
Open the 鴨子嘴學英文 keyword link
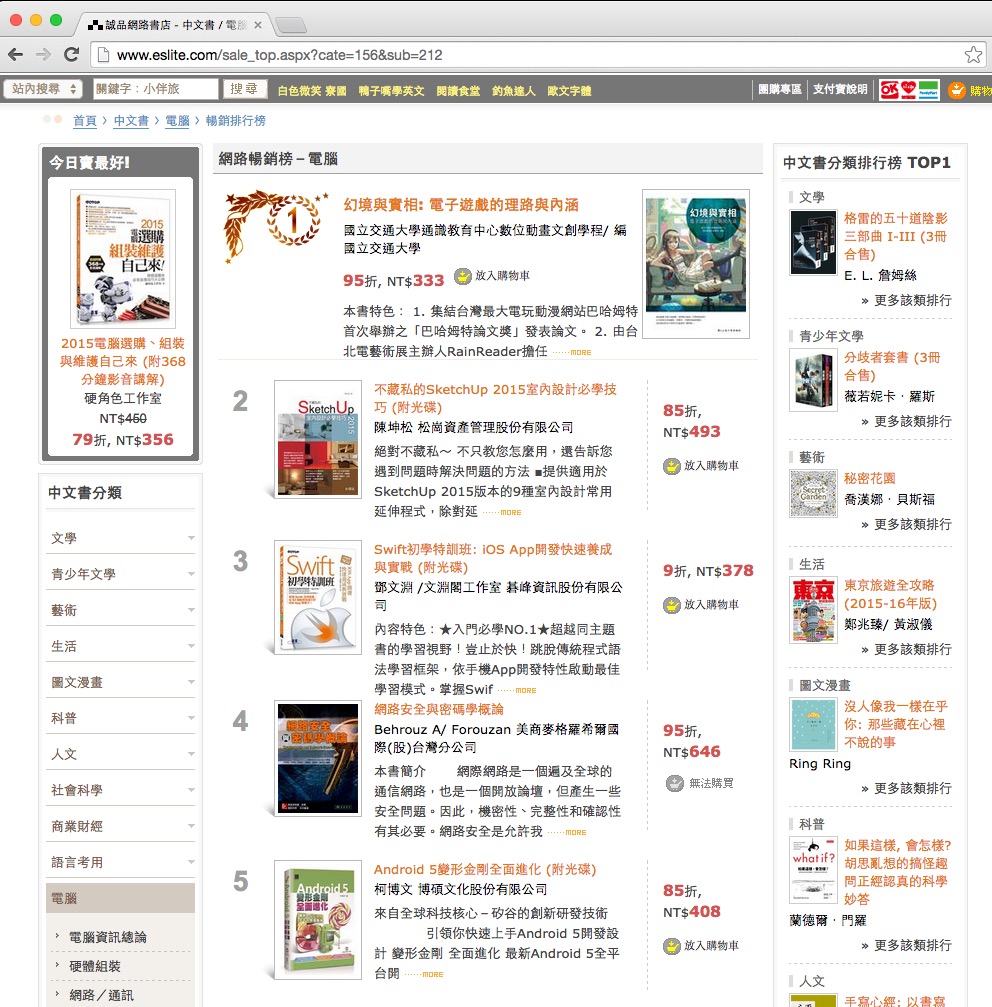[x=391, y=91]
